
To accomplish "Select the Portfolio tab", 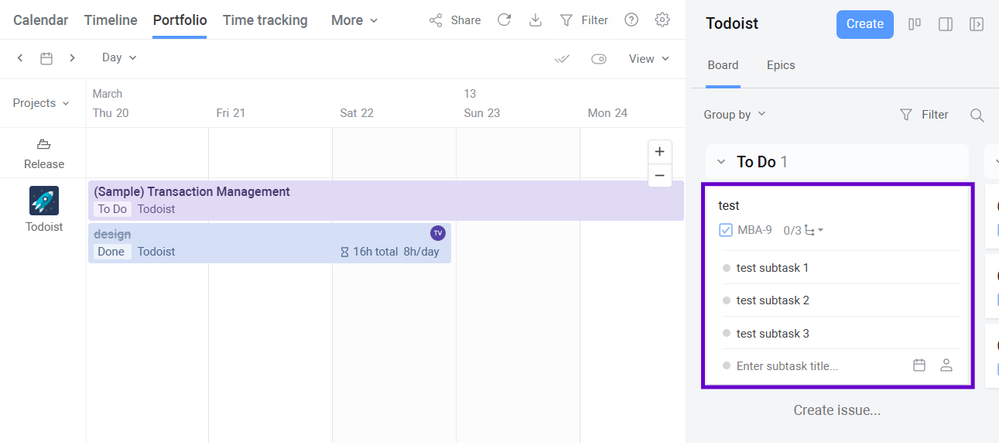I will [x=180, y=20].
